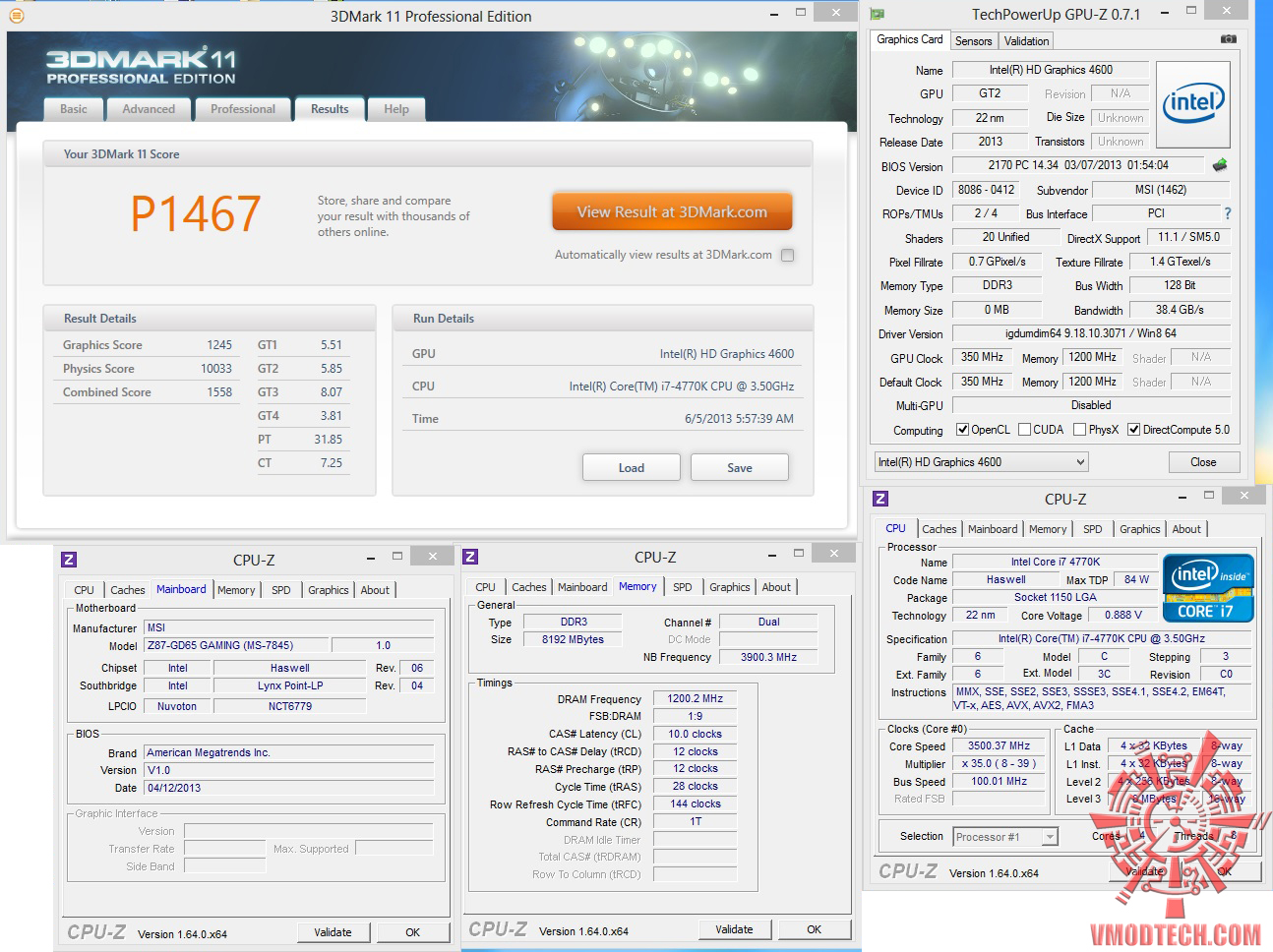Open the Bus Interface question mark help
1273x952 pixels.
(x=1227, y=213)
